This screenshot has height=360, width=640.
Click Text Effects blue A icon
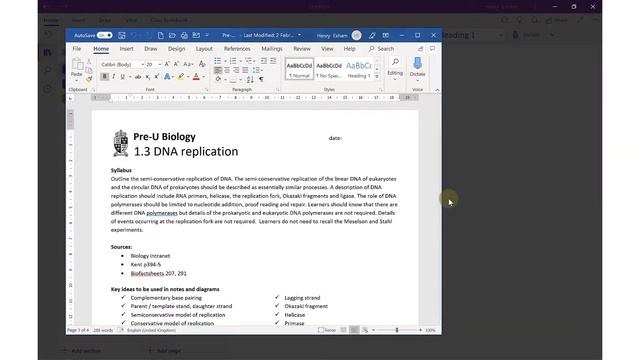167,77
